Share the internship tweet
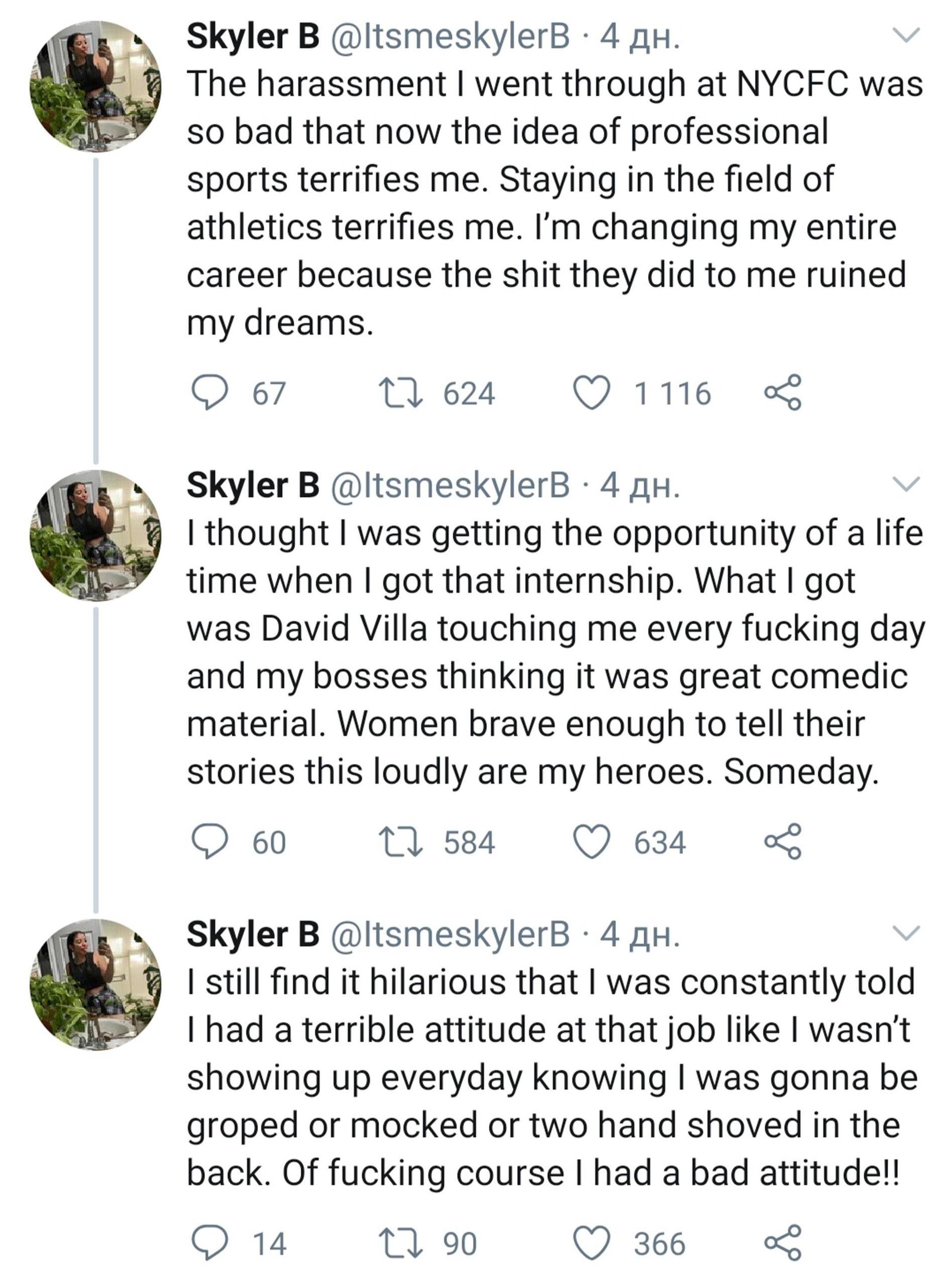Screen dimensions: 952x1272 (x=783, y=842)
